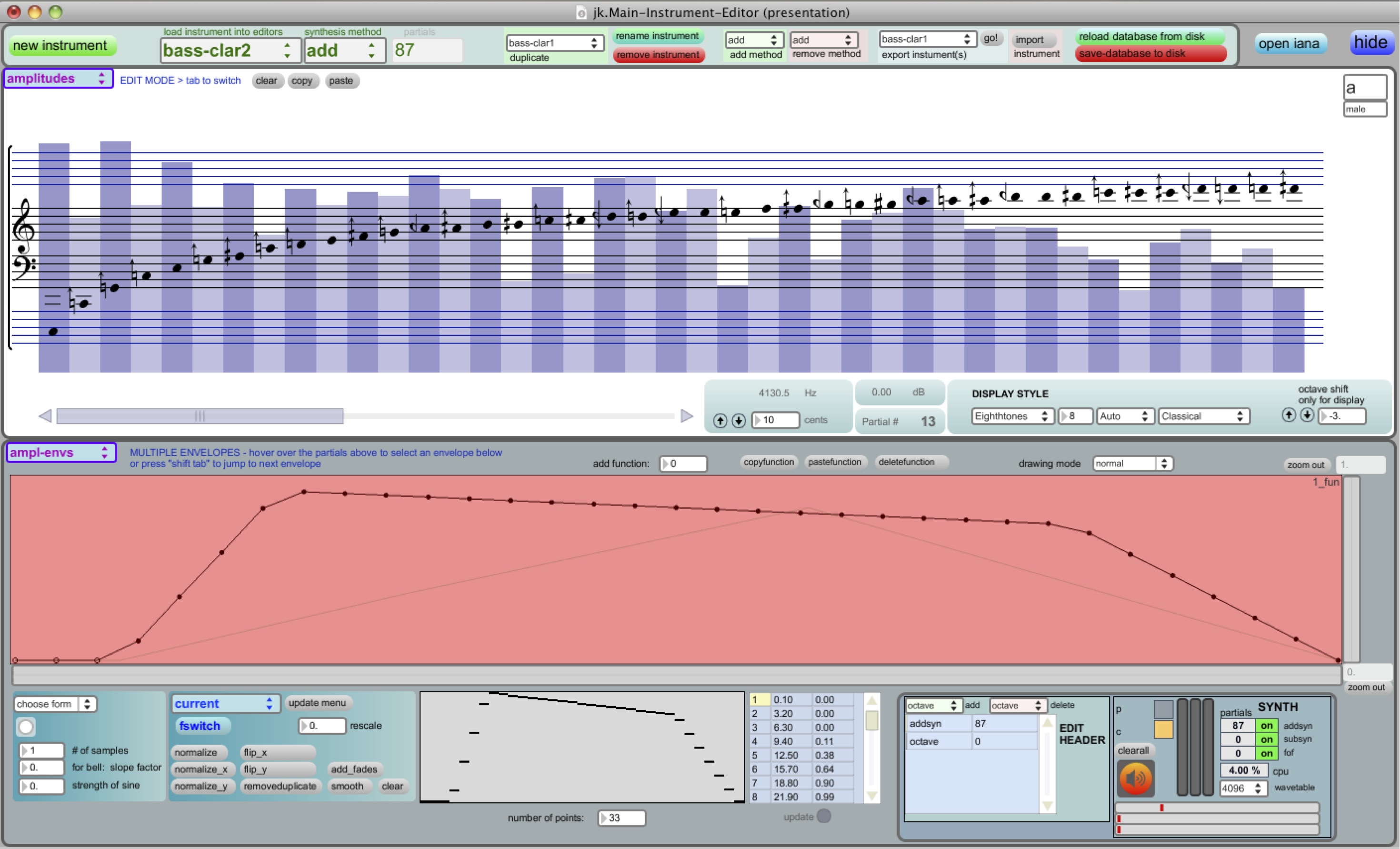Click the round update indicator button
This screenshot has width=1400, height=849.
pos(824,816)
